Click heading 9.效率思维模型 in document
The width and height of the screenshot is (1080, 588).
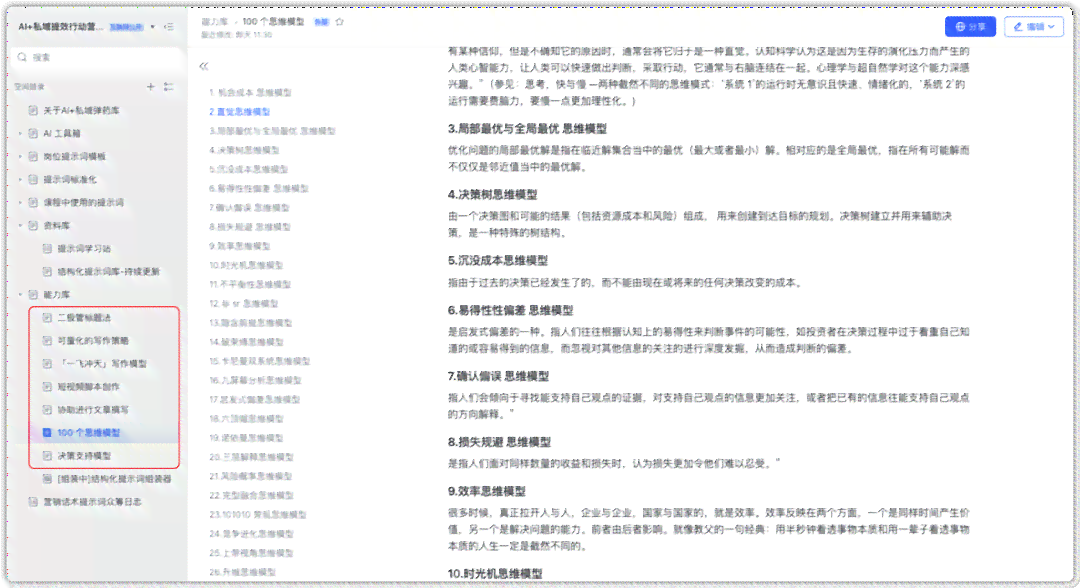click(x=487, y=492)
